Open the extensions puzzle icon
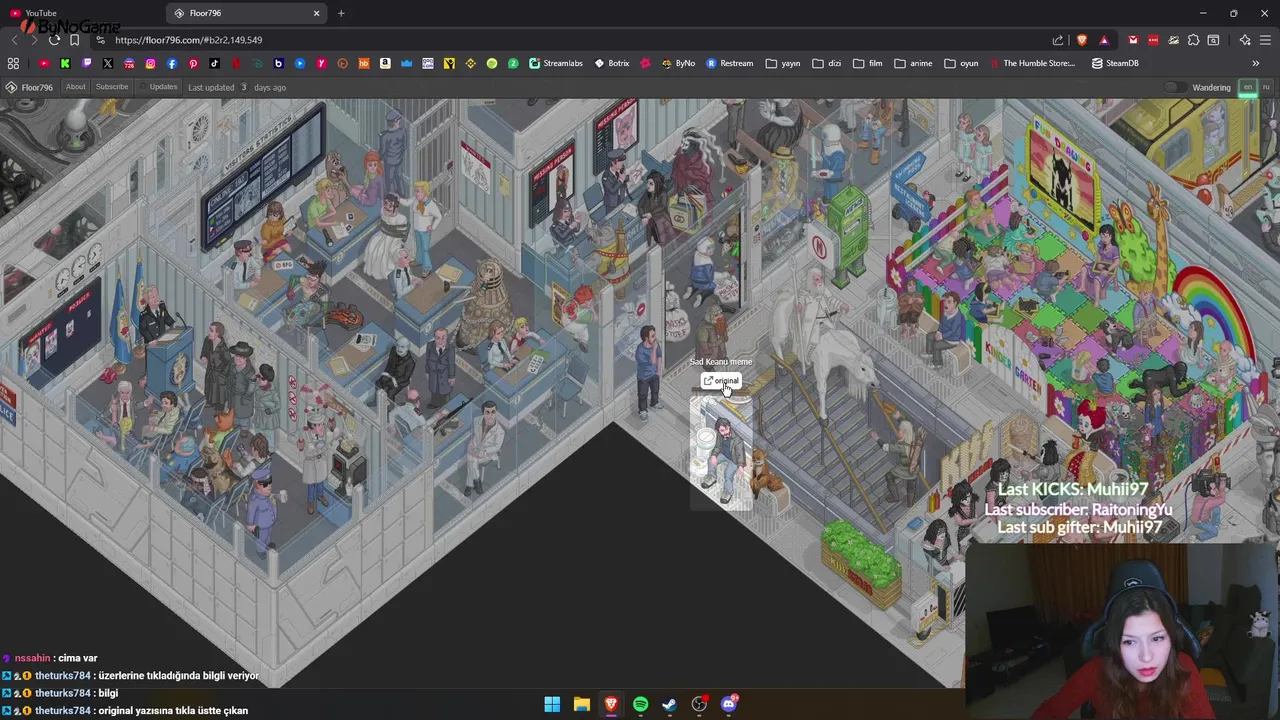 coord(1193,40)
